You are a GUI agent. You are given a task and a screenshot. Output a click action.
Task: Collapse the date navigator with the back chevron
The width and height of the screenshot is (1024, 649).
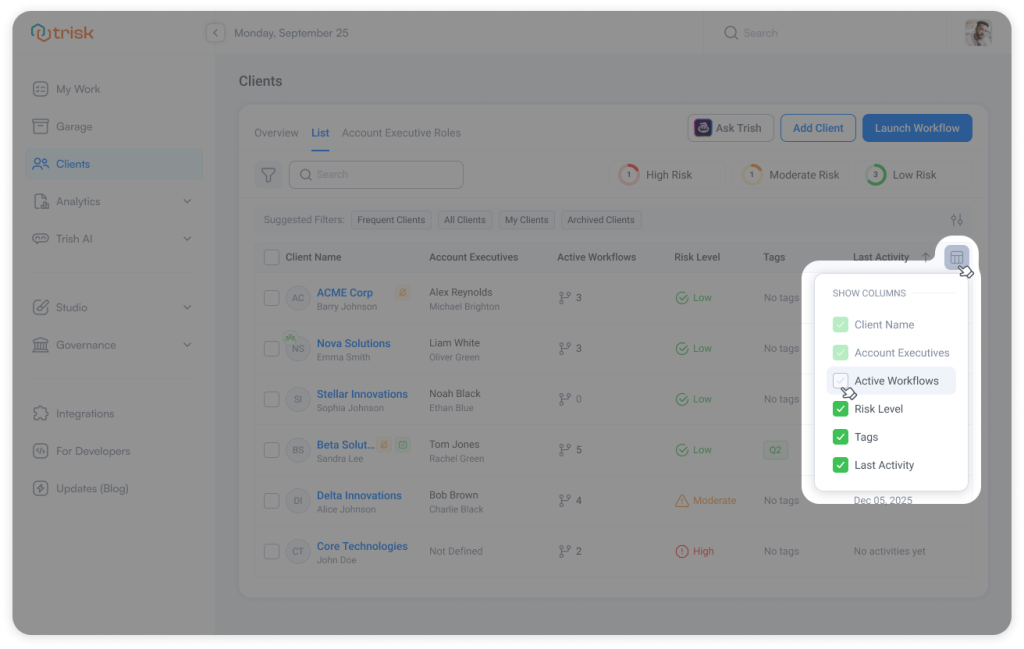215,32
